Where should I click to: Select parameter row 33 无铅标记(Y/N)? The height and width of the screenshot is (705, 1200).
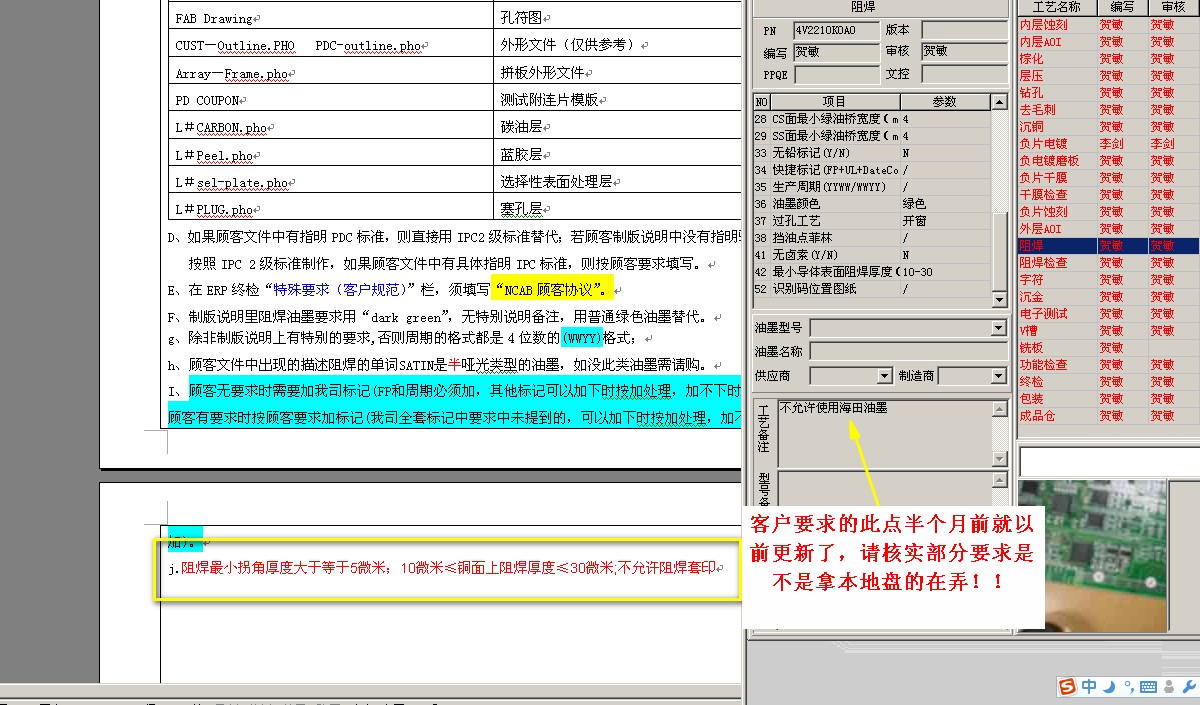872,153
